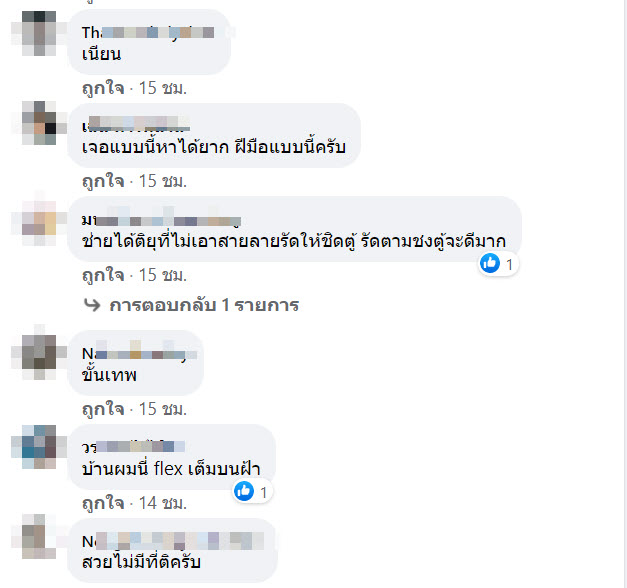Expand การตอบกลับ 1 รายการ replies
Screen dimensions: 627x588
point(204,305)
